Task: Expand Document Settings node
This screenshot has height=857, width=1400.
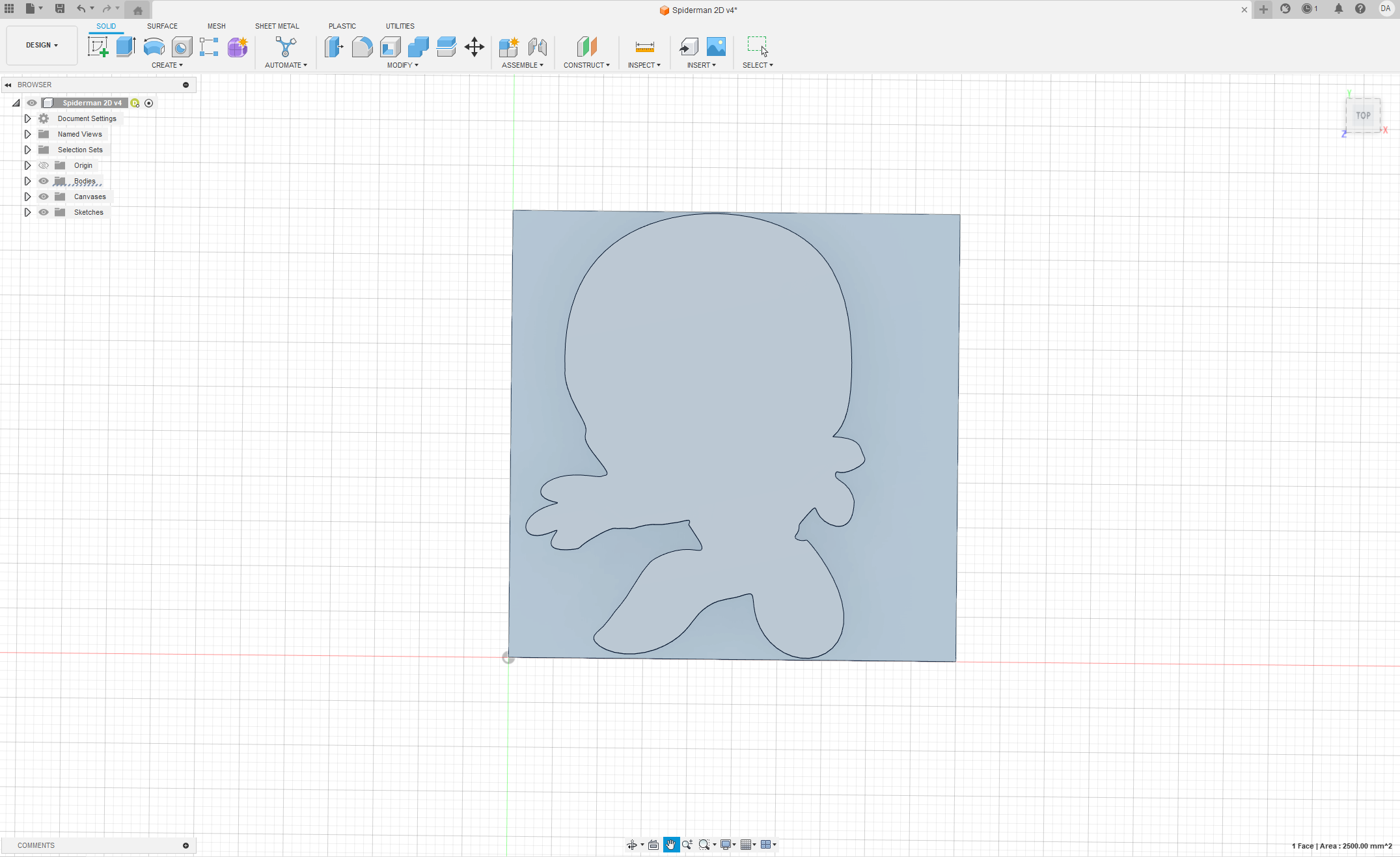Action: click(x=27, y=118)
